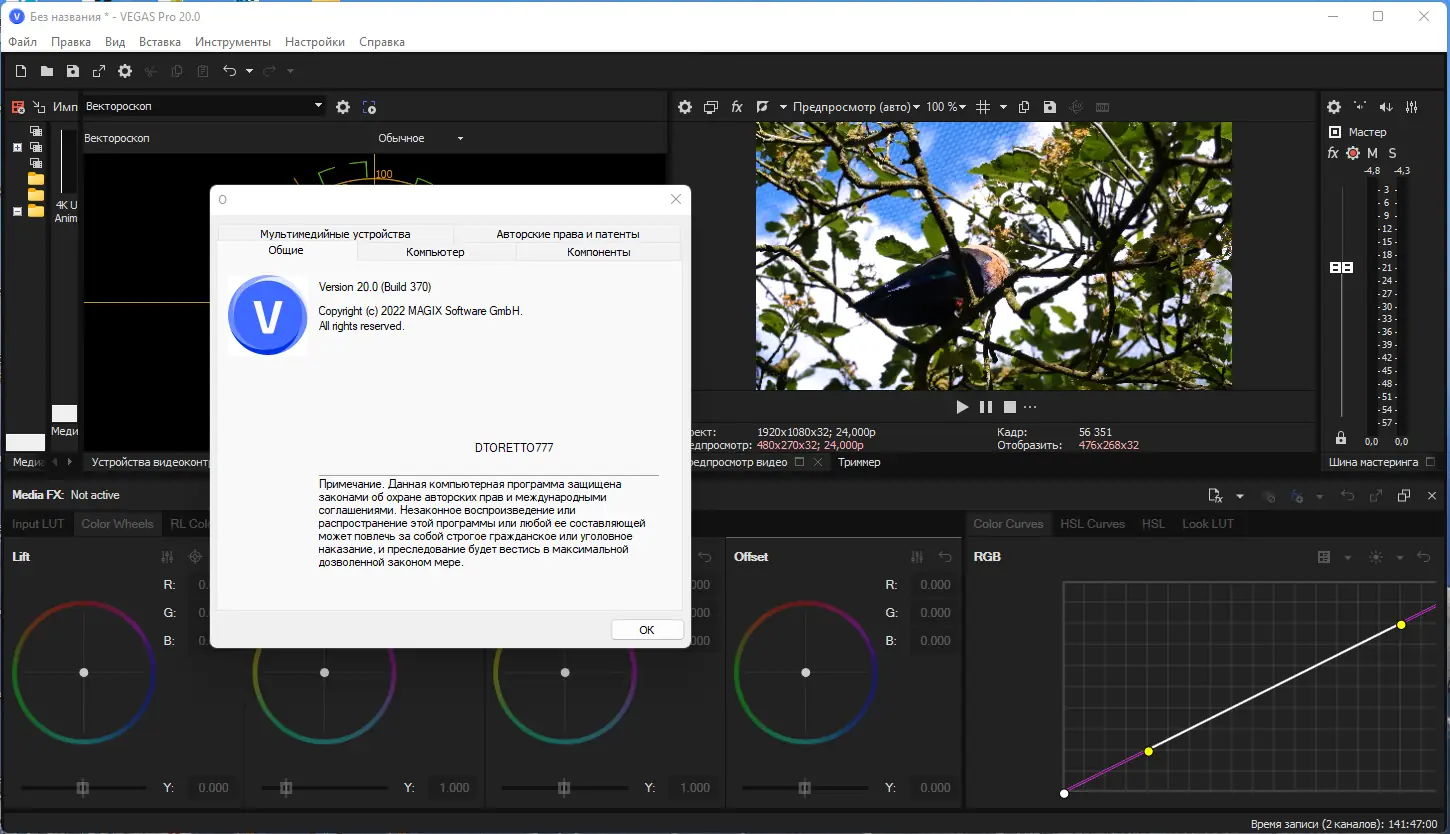This screenshot has width=1450, height=834.
Task: Switch to the Input LUT tab
Action: tap(38, 524)
